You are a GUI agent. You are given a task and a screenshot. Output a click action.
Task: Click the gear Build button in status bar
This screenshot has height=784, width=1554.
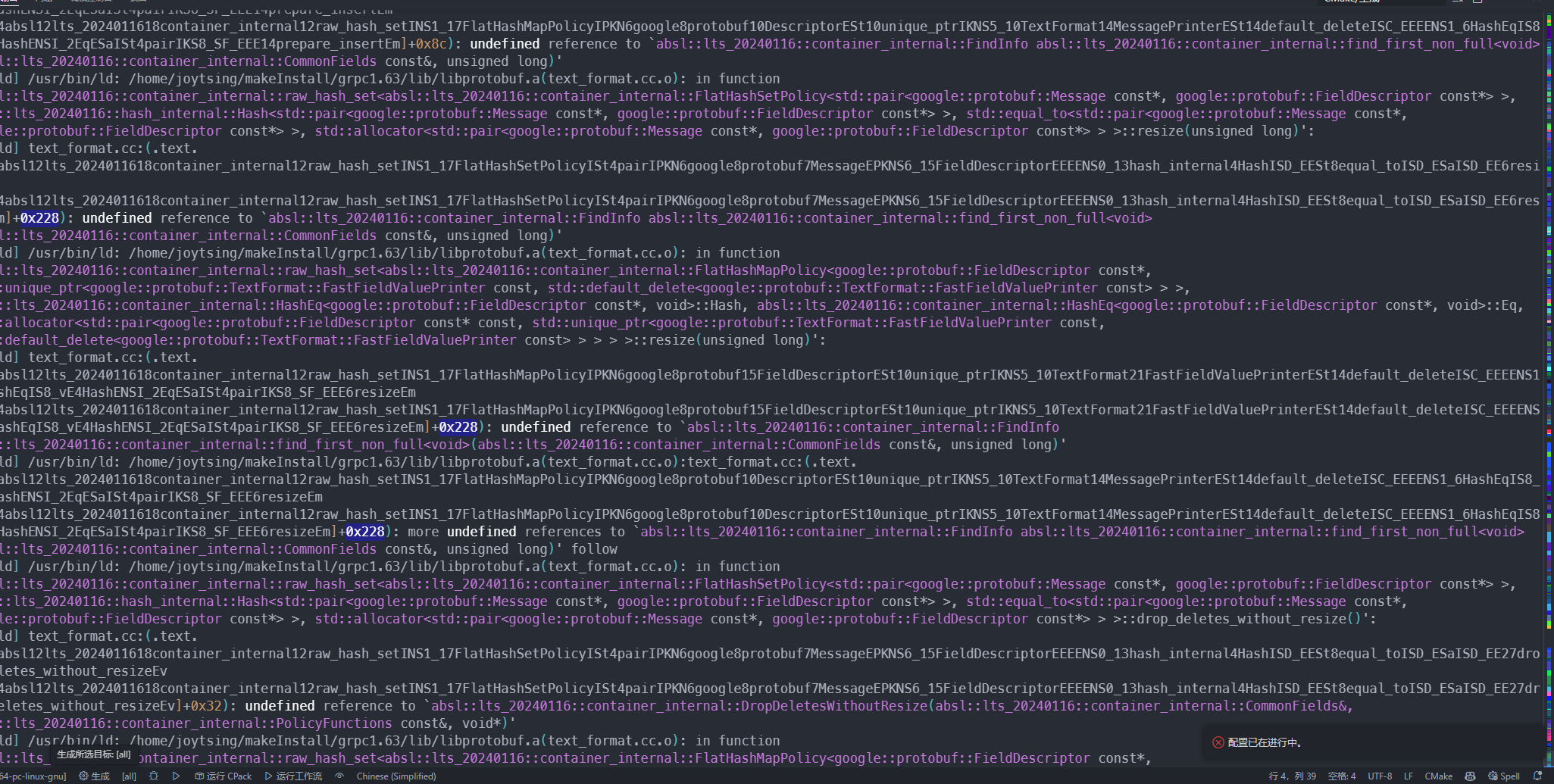coord(94,776)
